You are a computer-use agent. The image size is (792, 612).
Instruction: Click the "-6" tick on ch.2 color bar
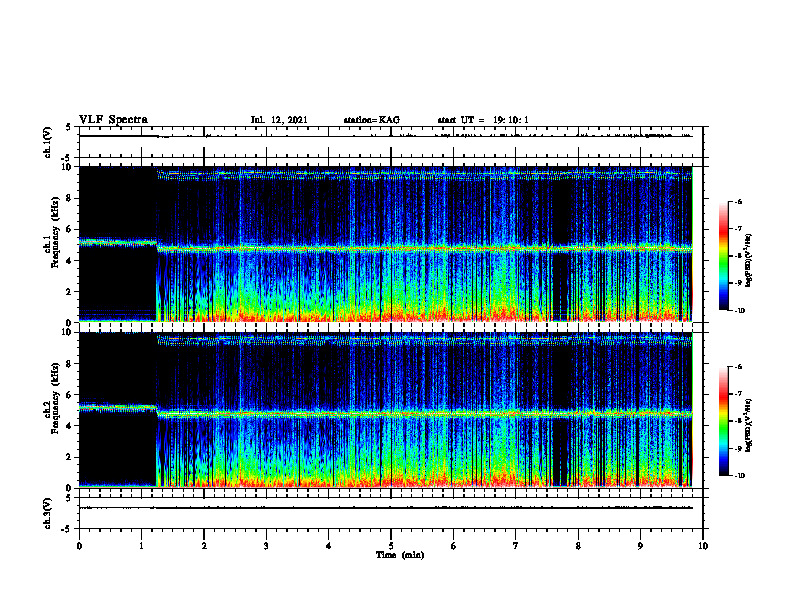click(738, 367)
